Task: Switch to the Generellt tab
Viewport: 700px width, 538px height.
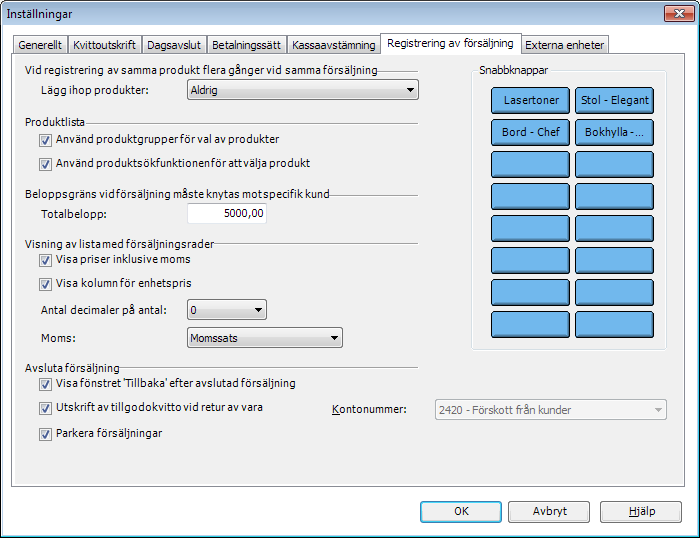Action: [x=40, y=45]
